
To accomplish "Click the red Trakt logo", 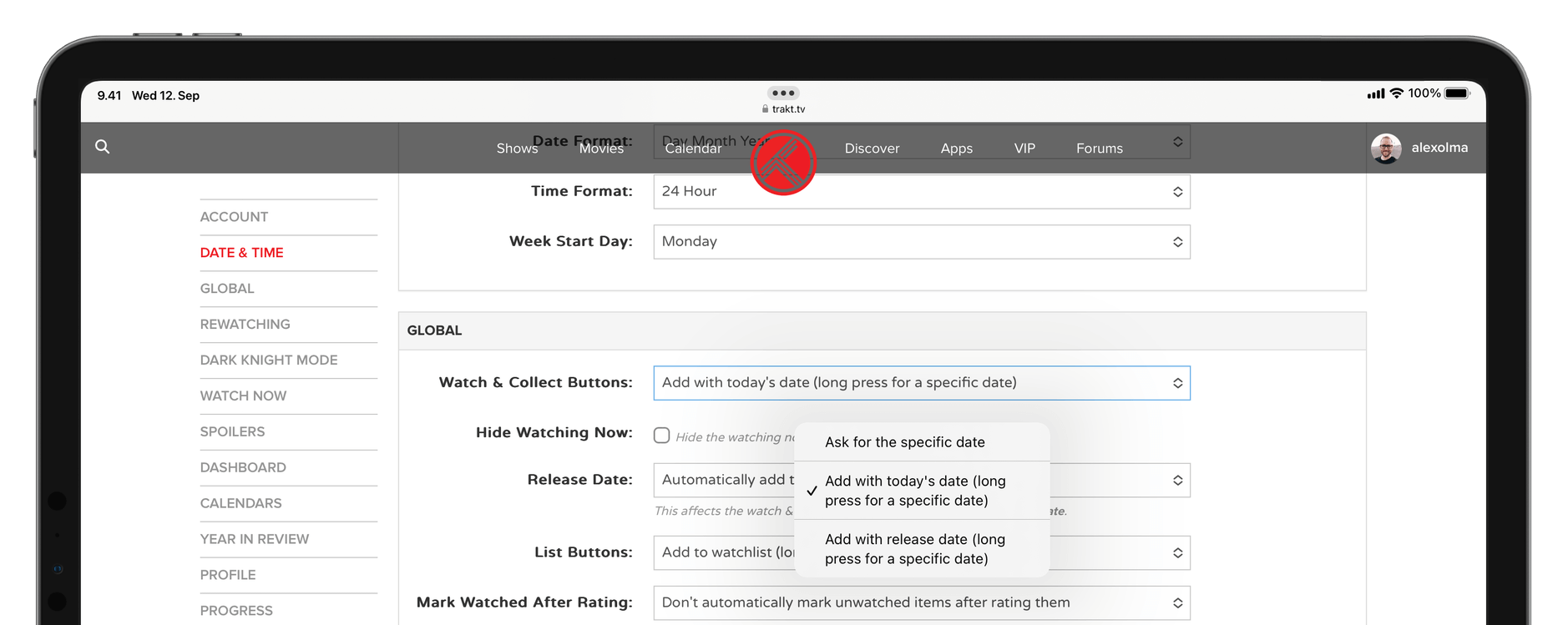I will pos(783,163).
